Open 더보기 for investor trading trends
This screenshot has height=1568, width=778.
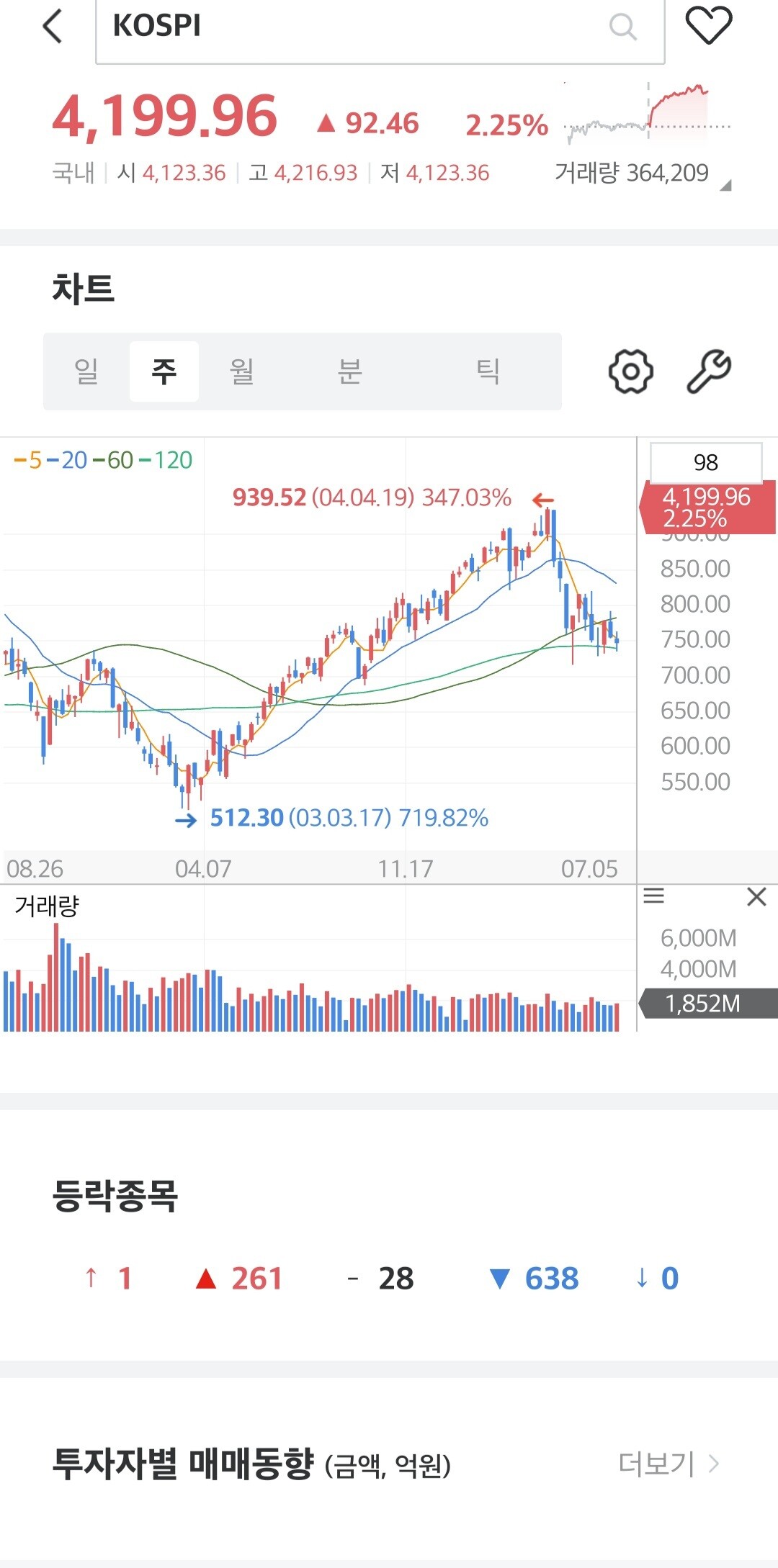point(669,1464)
